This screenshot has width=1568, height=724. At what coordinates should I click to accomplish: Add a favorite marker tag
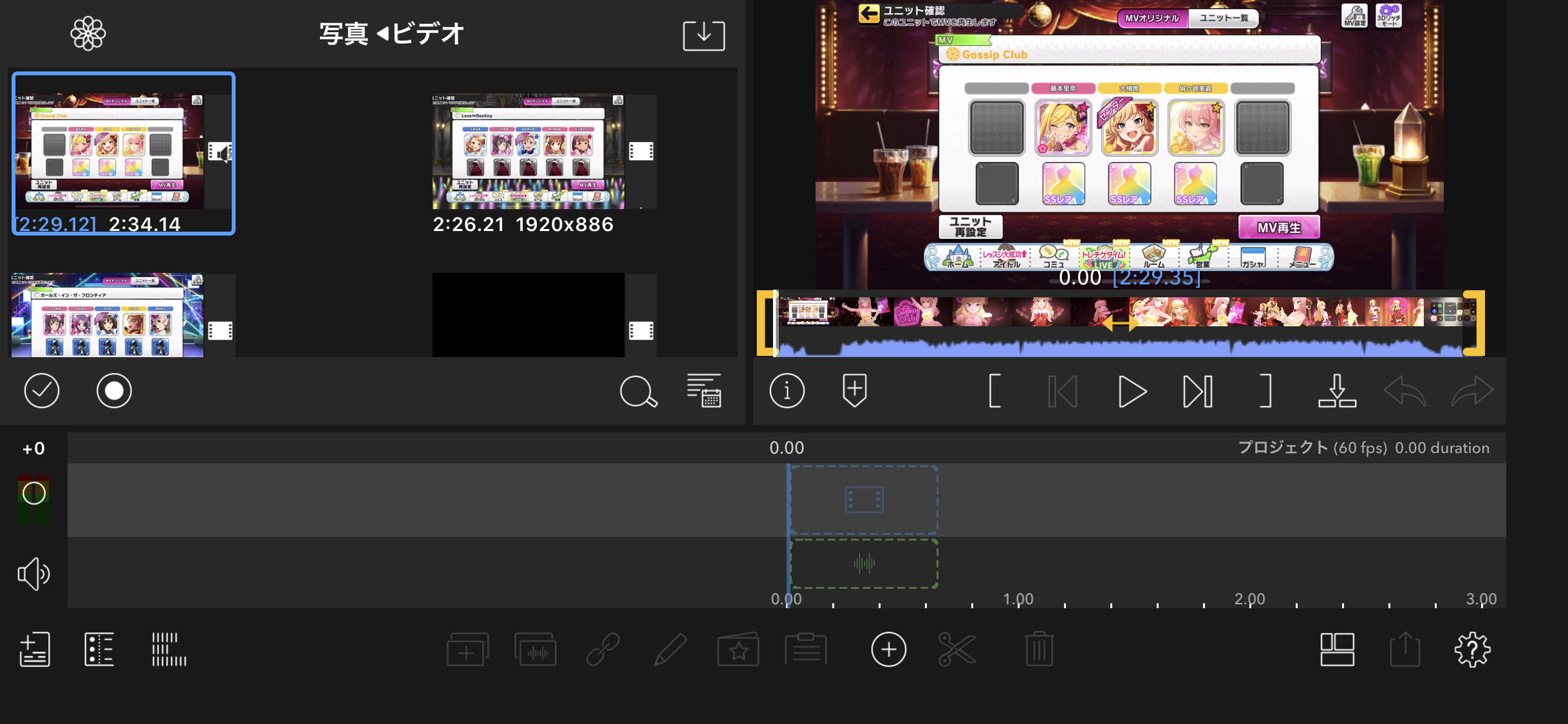point(854,390)
